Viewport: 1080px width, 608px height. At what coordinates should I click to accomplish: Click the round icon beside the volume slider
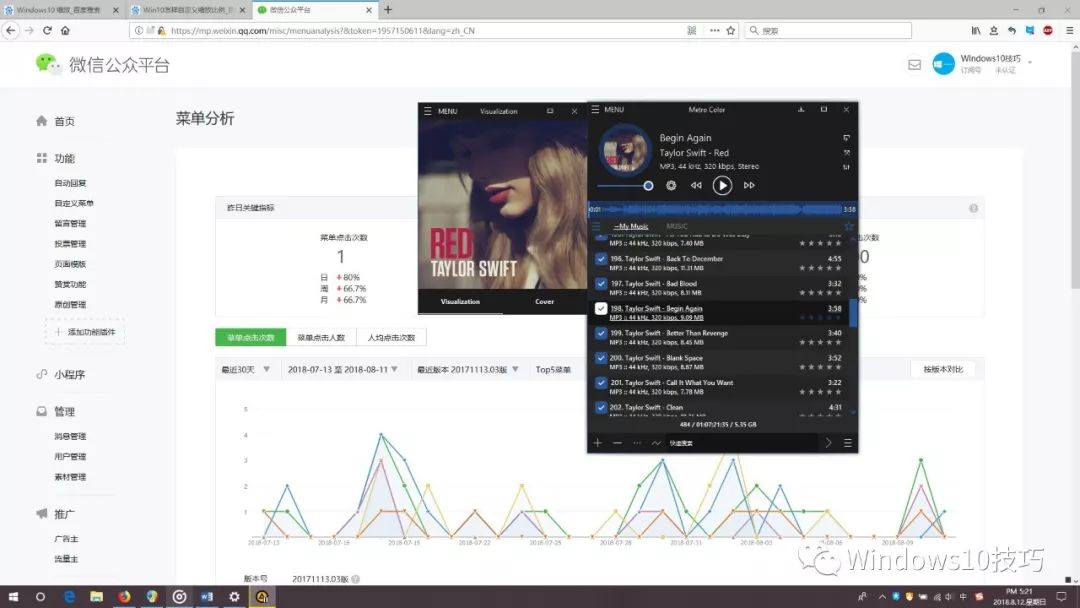[x=671, y=185]
